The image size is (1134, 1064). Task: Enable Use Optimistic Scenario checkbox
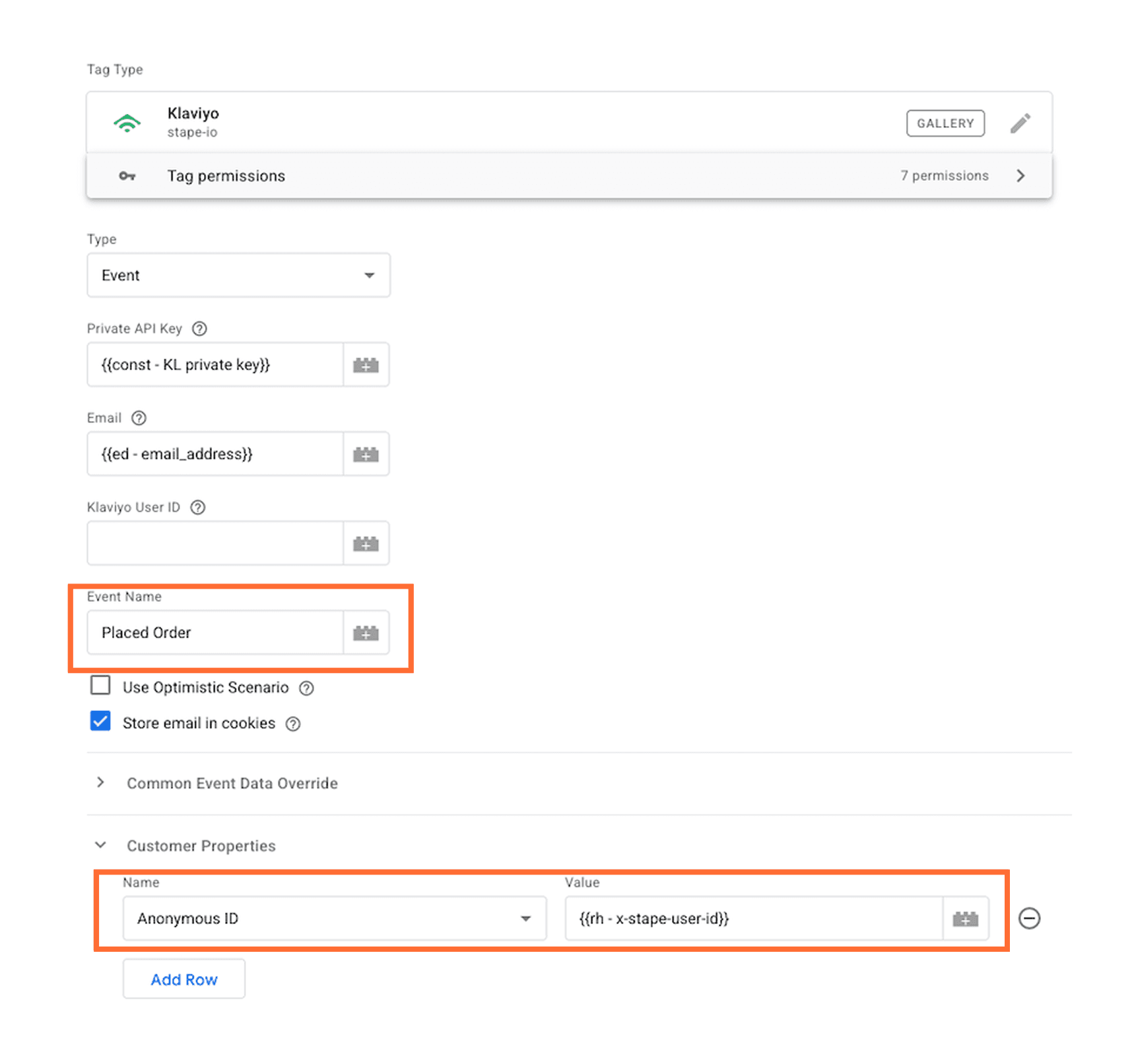click(x=100, y=686)
